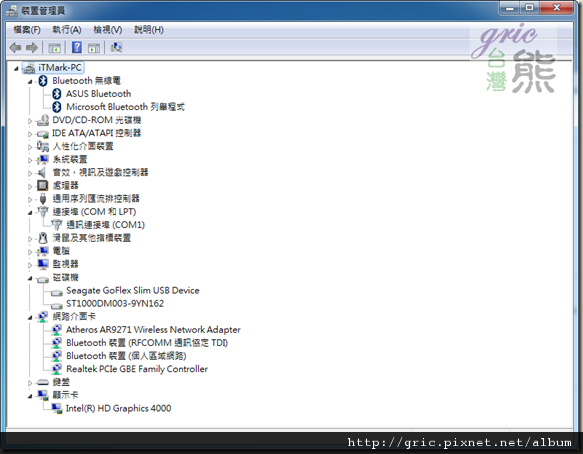Click the DVD/CD-ROM drive icon
This screenshot has width=583, height=454.
(x=43, y=120)
